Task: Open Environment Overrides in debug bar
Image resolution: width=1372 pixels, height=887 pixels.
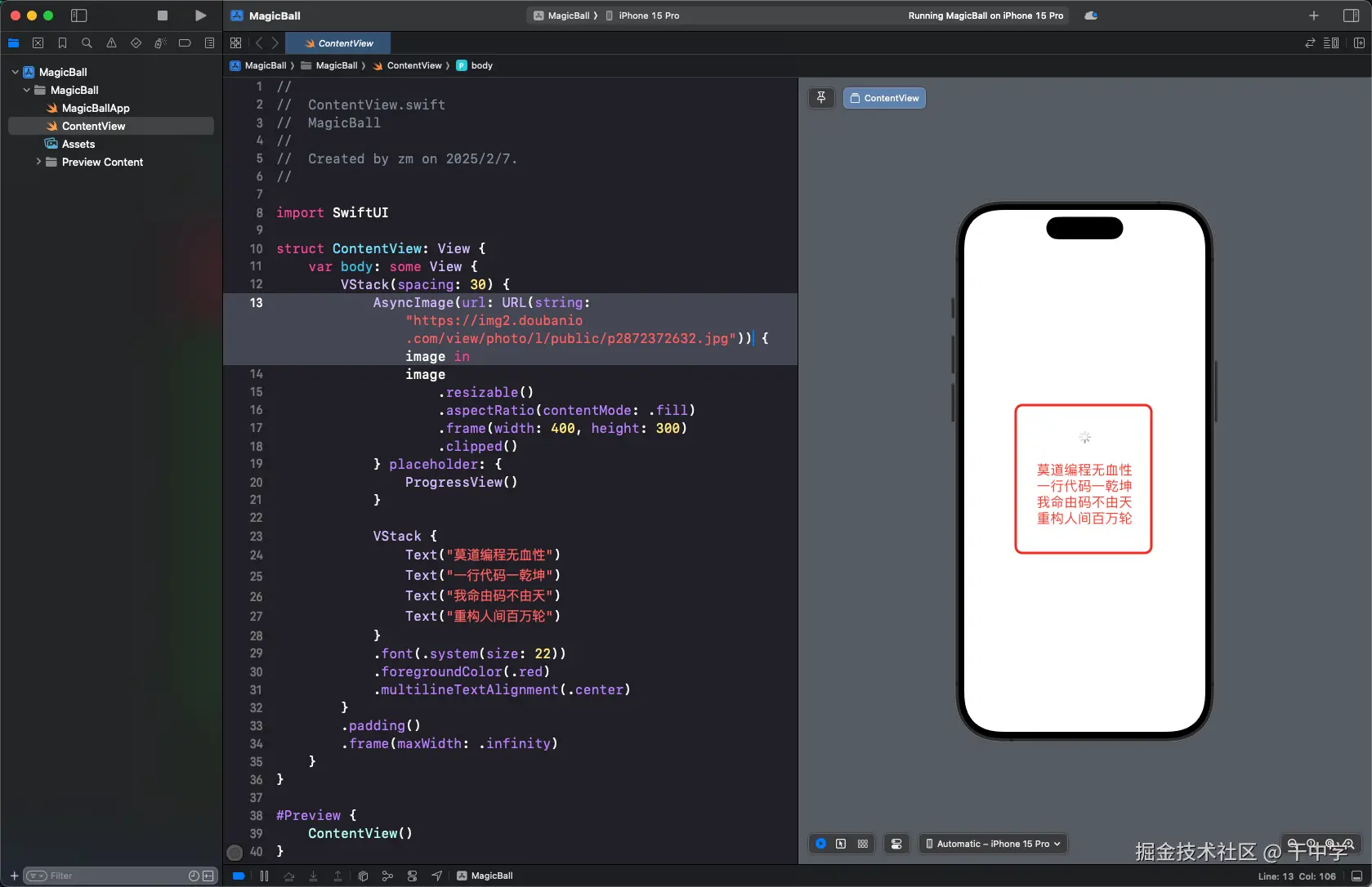Action: pos(412,876)
